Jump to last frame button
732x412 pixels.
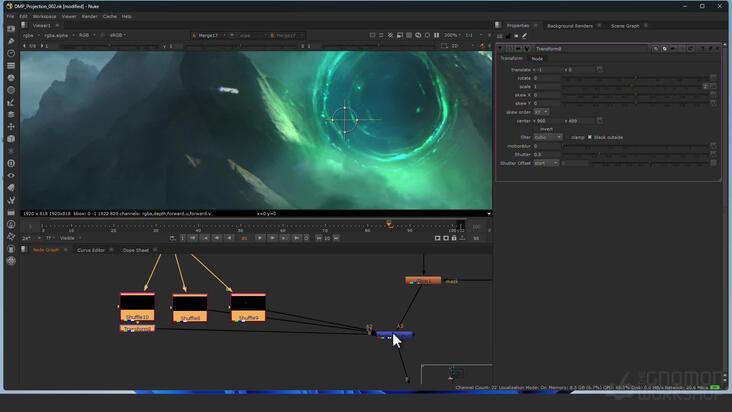296,238
